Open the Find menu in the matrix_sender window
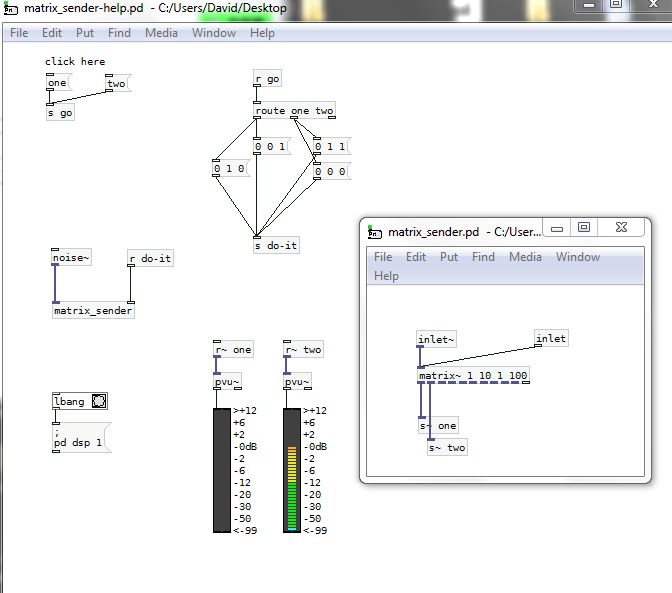Image resolution: width=672 pixels, height=593 pixels. 483,257
